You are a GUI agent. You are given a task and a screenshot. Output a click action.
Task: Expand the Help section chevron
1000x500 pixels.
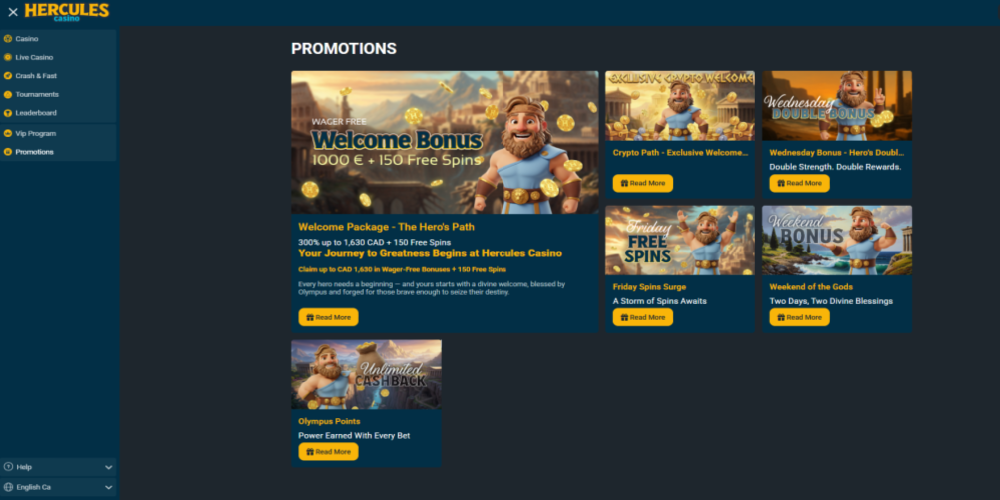(108, 467)
